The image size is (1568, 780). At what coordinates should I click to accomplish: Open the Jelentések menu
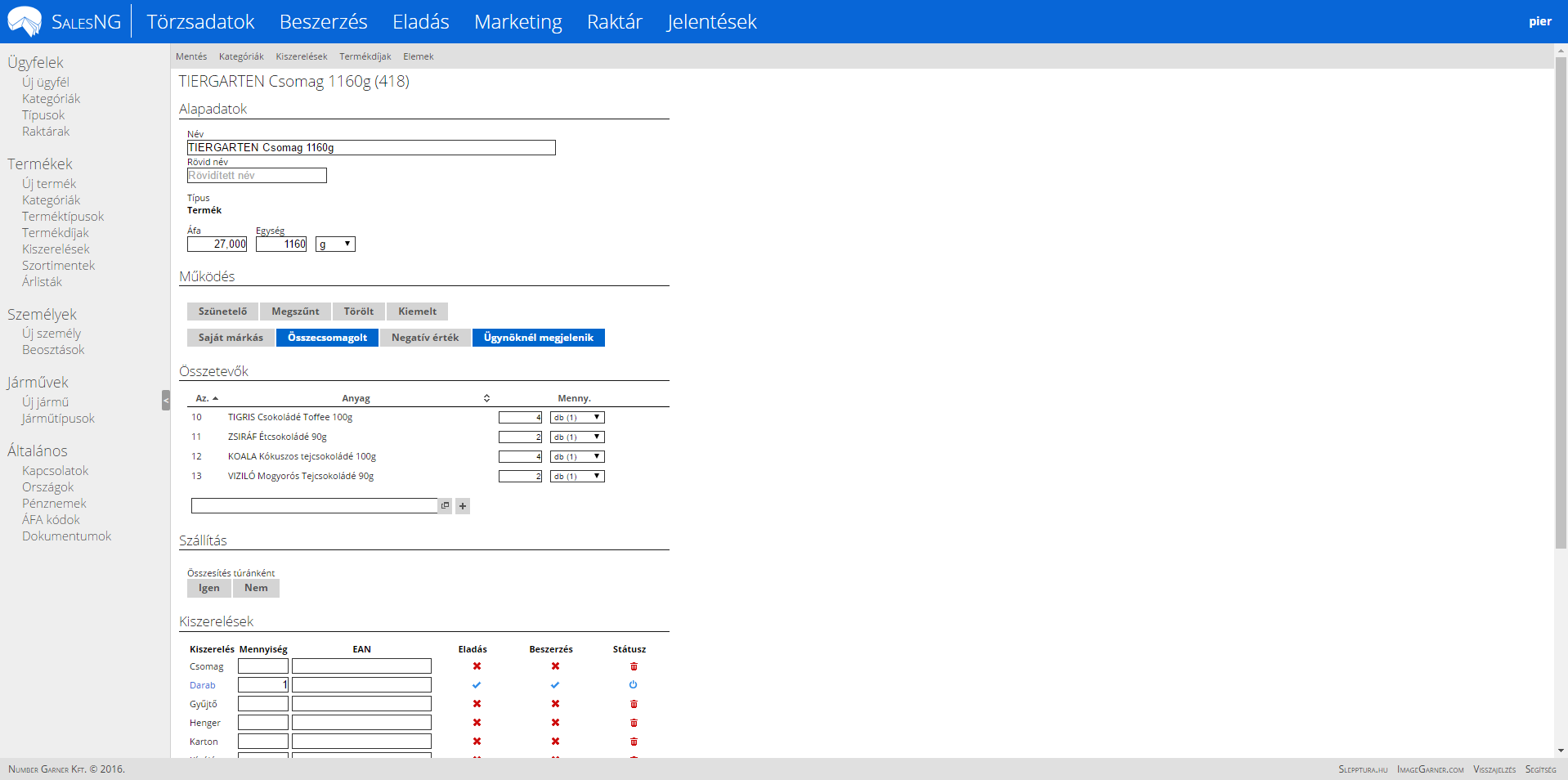(x=711, y=22)
